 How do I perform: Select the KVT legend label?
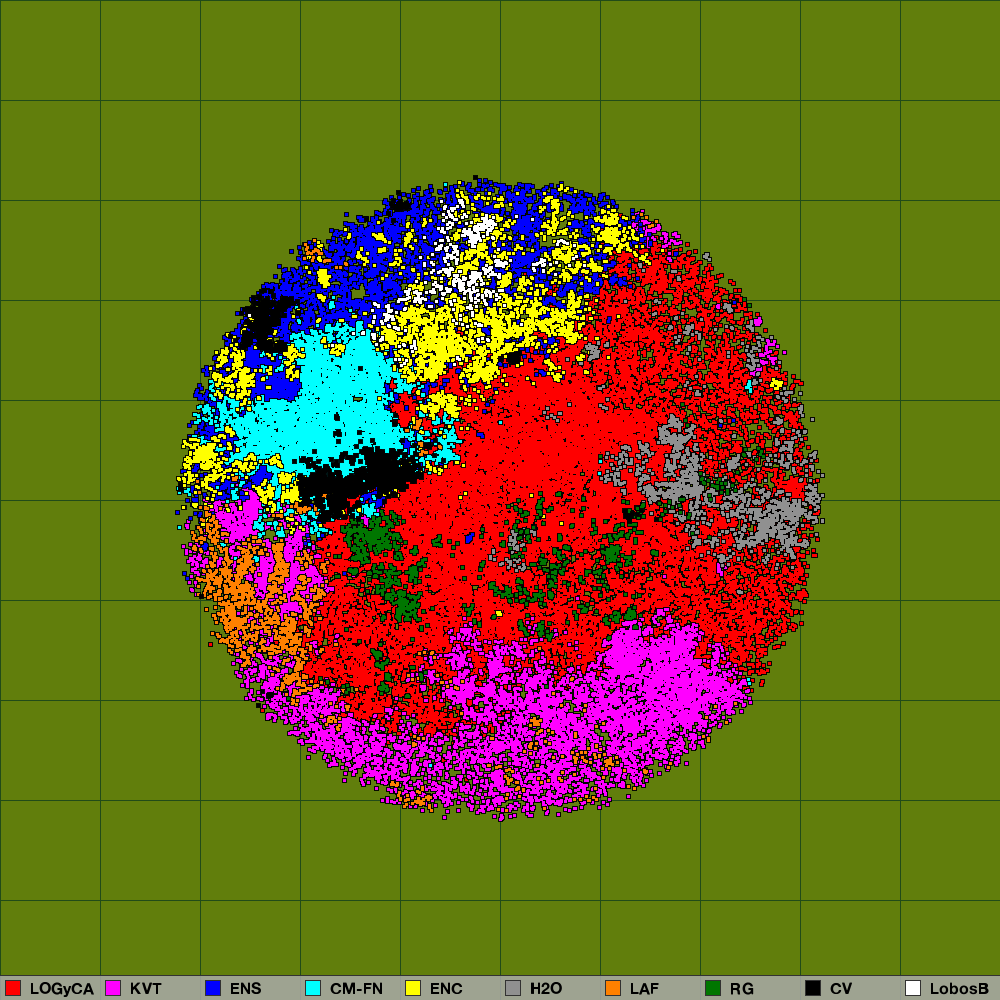click(x=145, y=989)
